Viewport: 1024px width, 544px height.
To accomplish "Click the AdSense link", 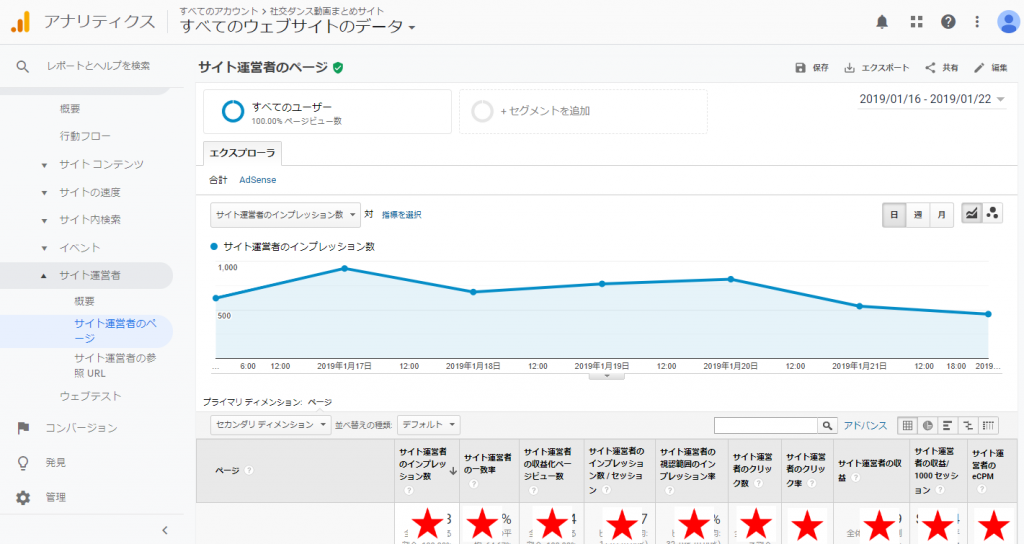I will coord(257,180).
